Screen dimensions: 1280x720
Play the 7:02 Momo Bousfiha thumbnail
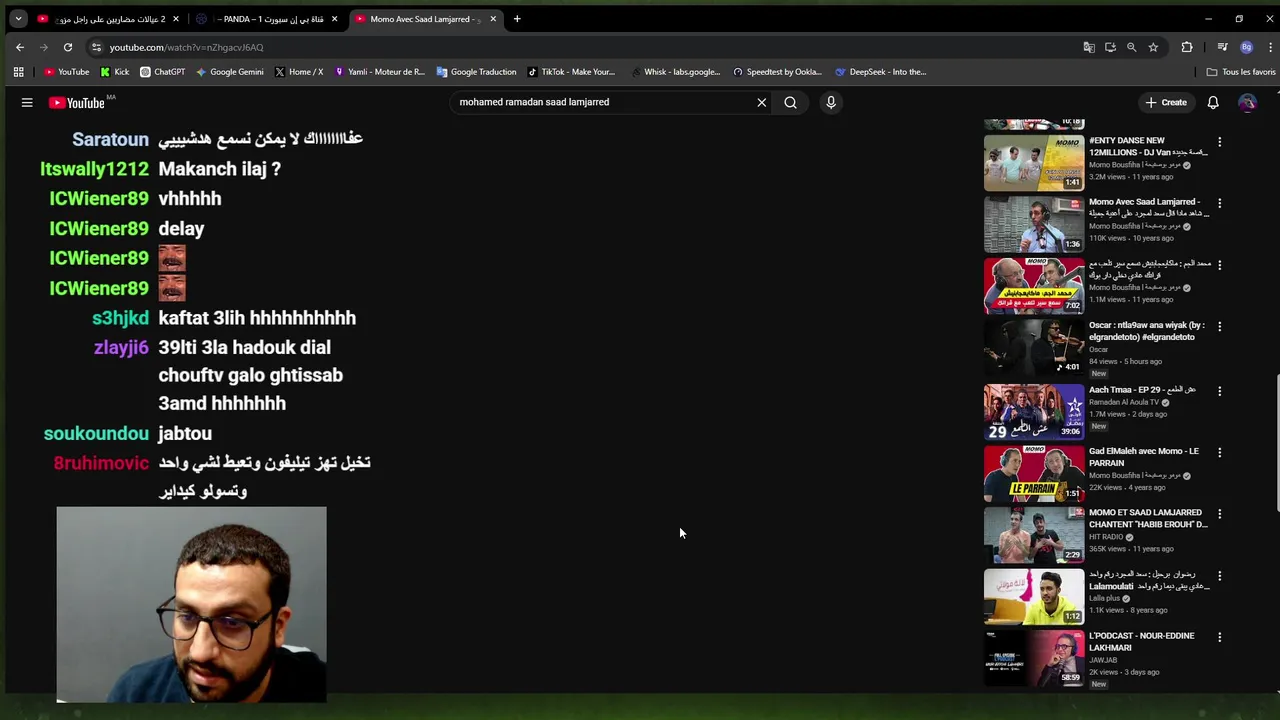point(1034,286)
